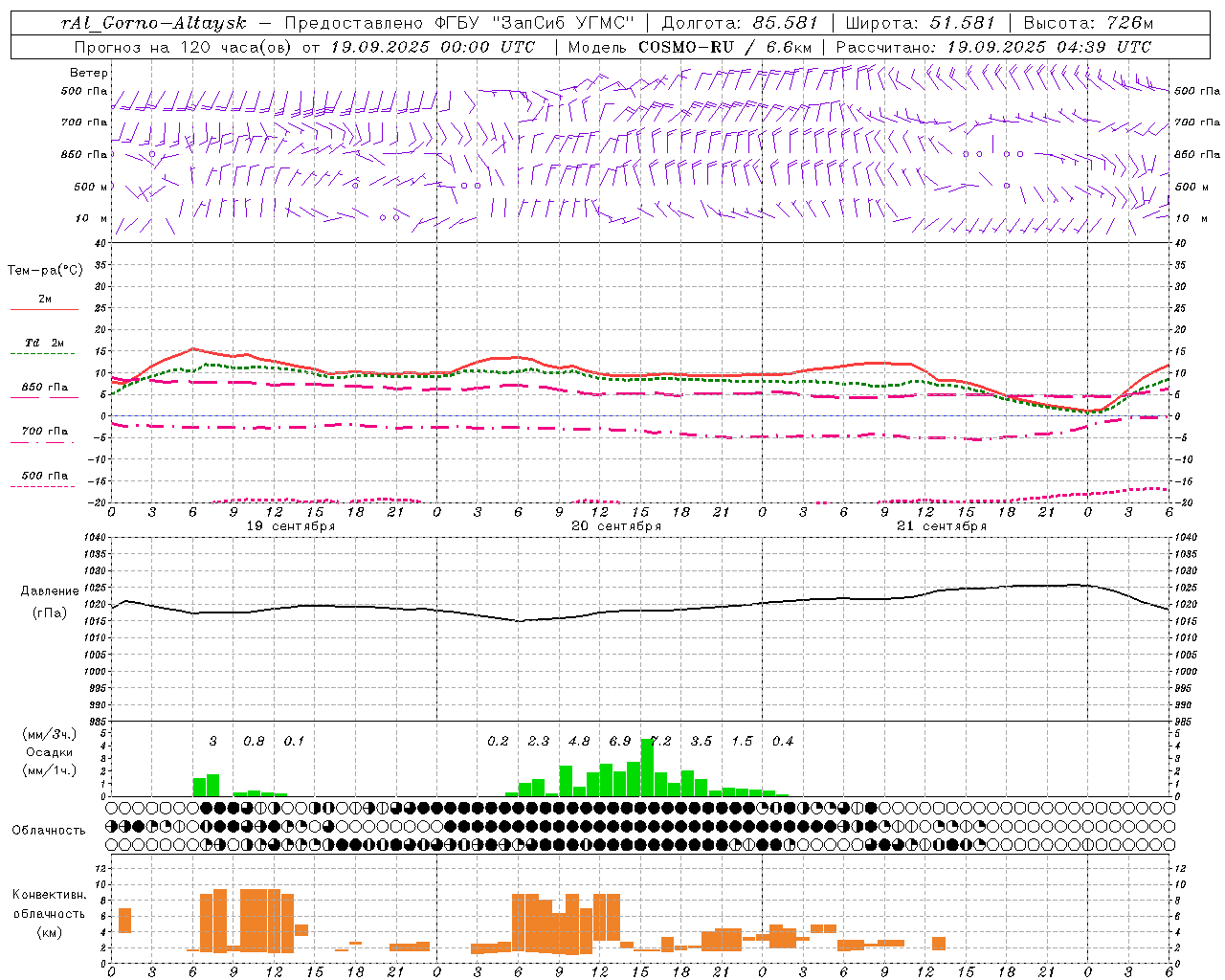The width and height of the screenshot is (1225, 980).
Task: Click the Осадки precipitation label
Action: 50,752
